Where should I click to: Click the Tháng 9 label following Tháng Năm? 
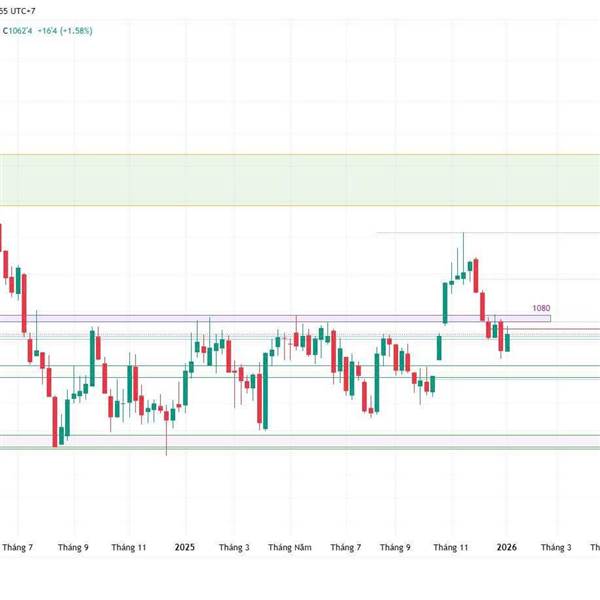395,547
